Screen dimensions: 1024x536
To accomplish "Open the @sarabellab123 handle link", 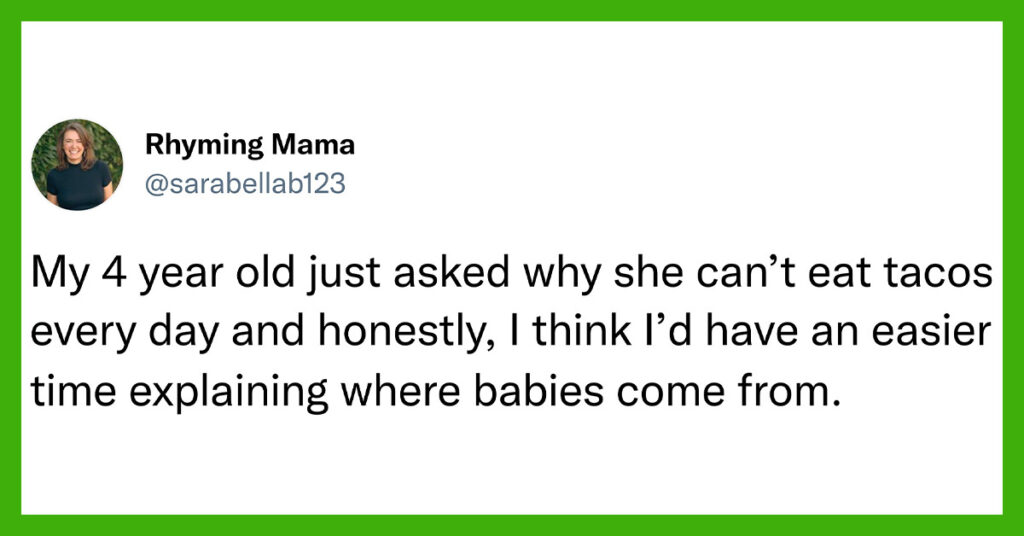I will [245, 185].
